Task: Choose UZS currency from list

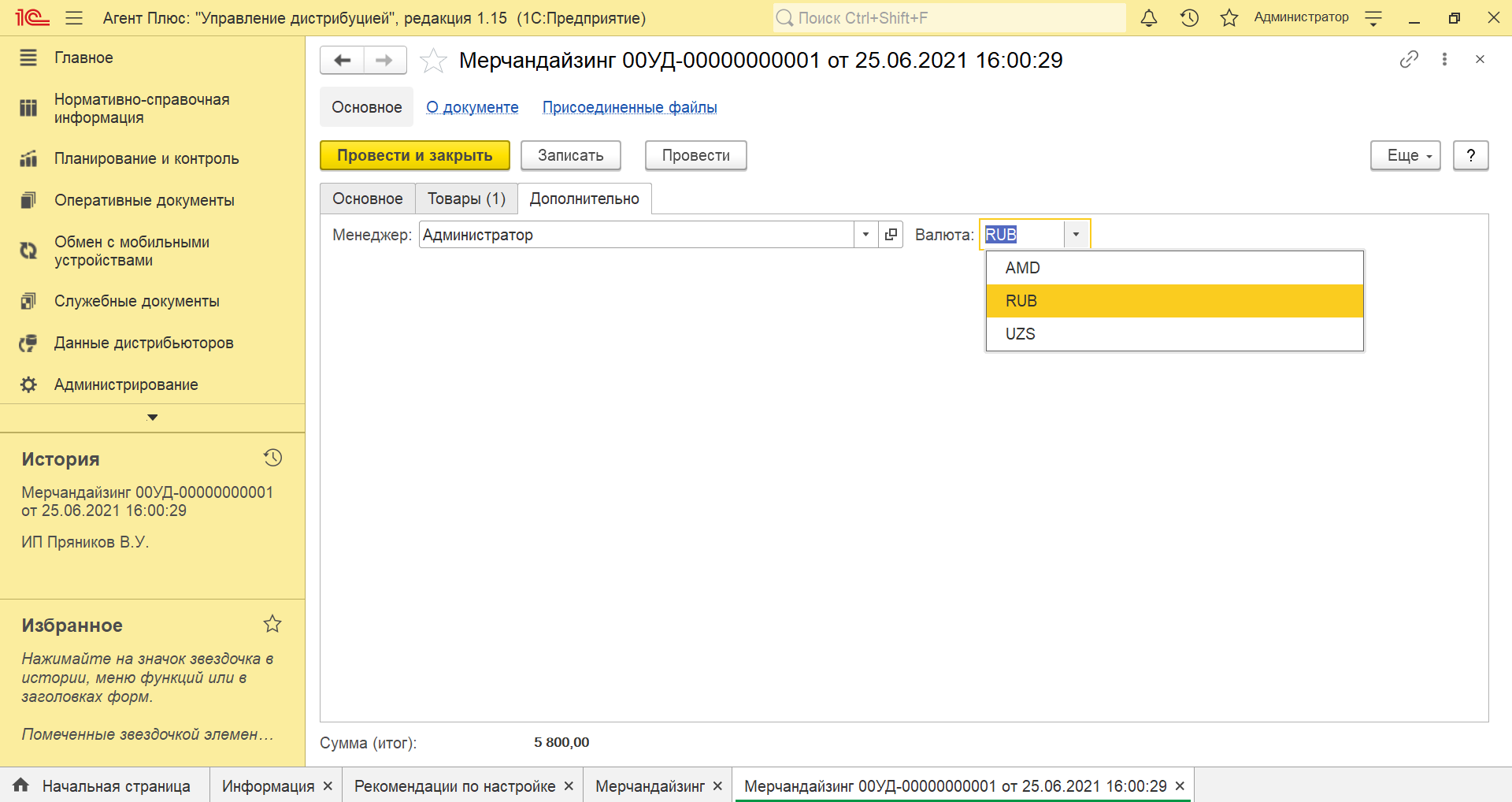Action: [x=1174, y=334]
